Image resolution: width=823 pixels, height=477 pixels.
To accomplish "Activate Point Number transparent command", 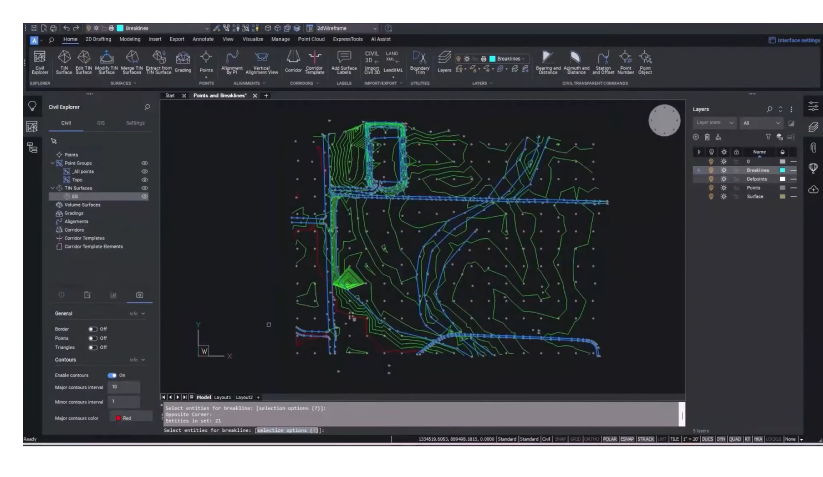I will [x=625, y=62].
